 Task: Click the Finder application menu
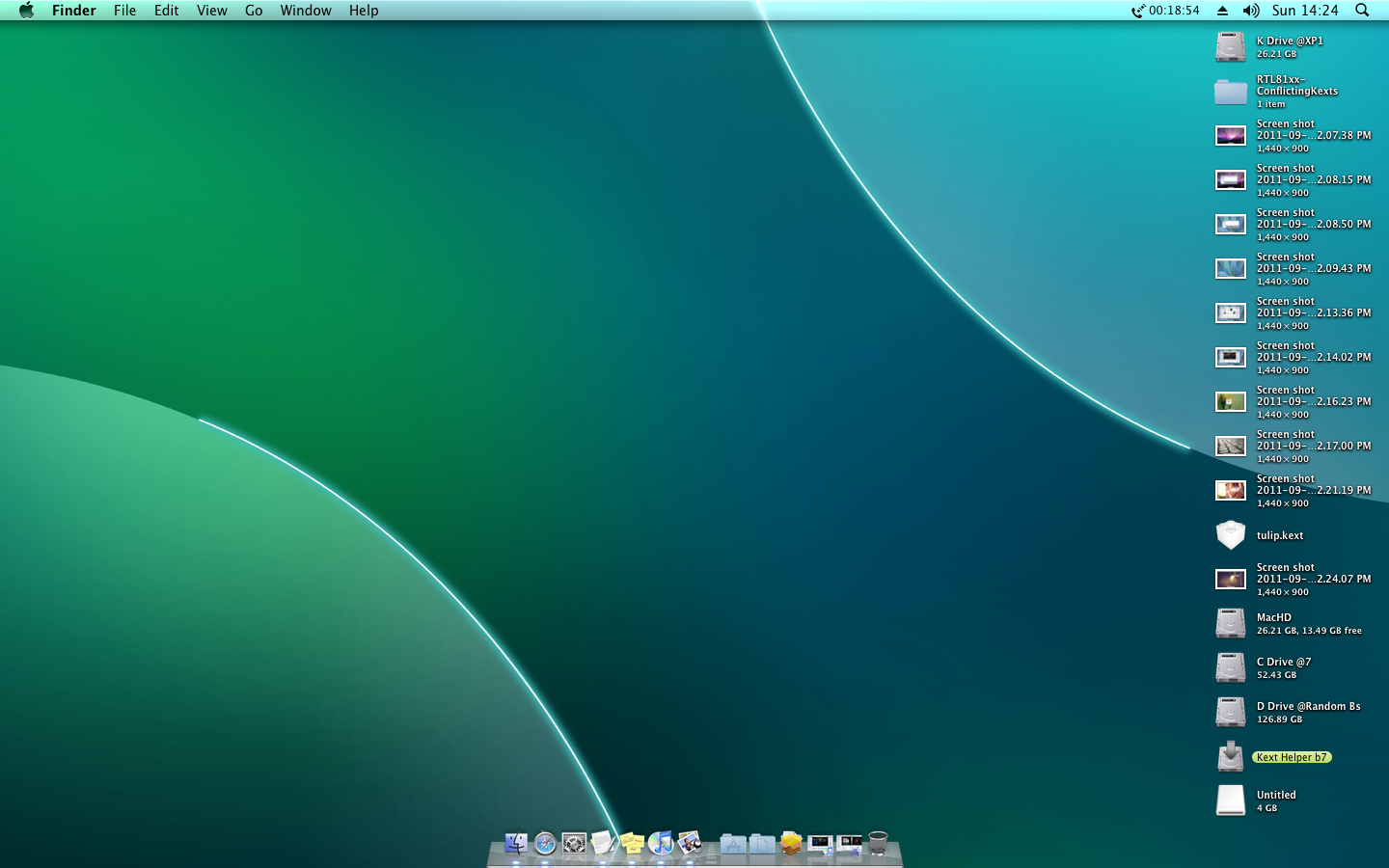74,11
